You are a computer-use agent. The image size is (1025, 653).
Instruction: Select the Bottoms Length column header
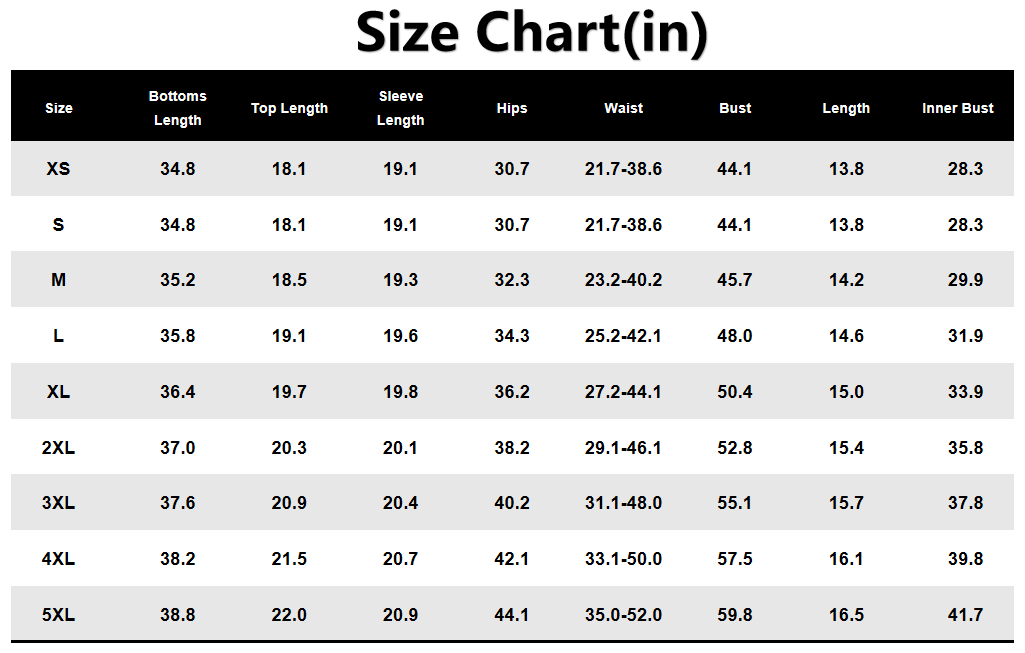coord(178,108)
